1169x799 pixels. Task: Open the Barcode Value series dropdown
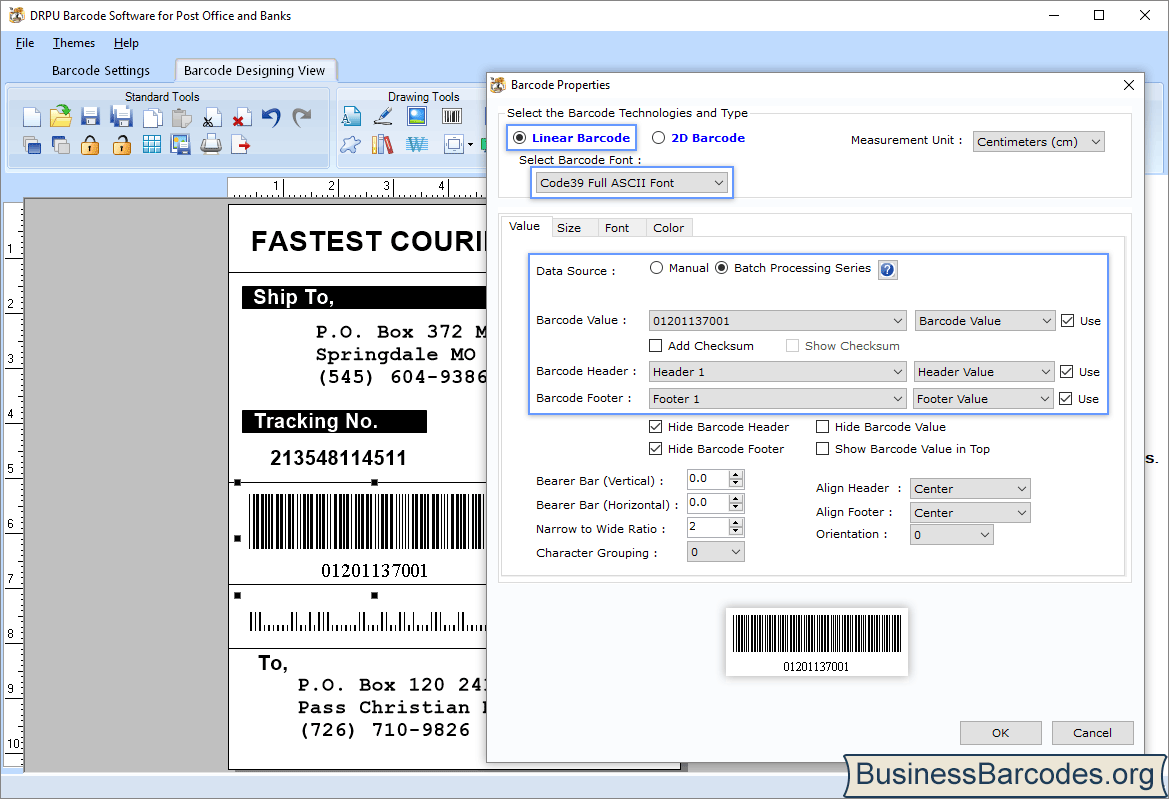tap(985, 321)
